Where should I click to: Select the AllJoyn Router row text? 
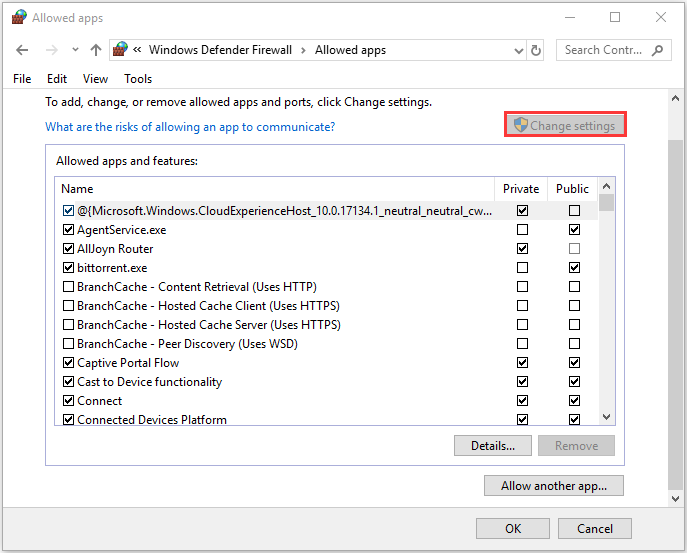[x=115, y=249]
